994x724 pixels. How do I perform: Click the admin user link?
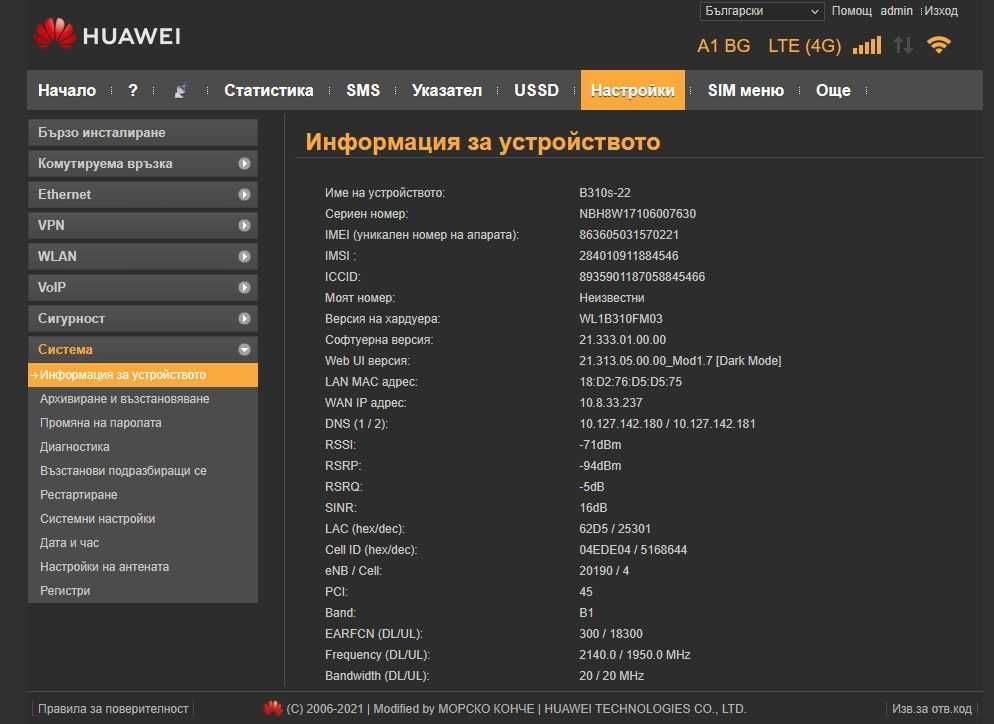(896, 11)
